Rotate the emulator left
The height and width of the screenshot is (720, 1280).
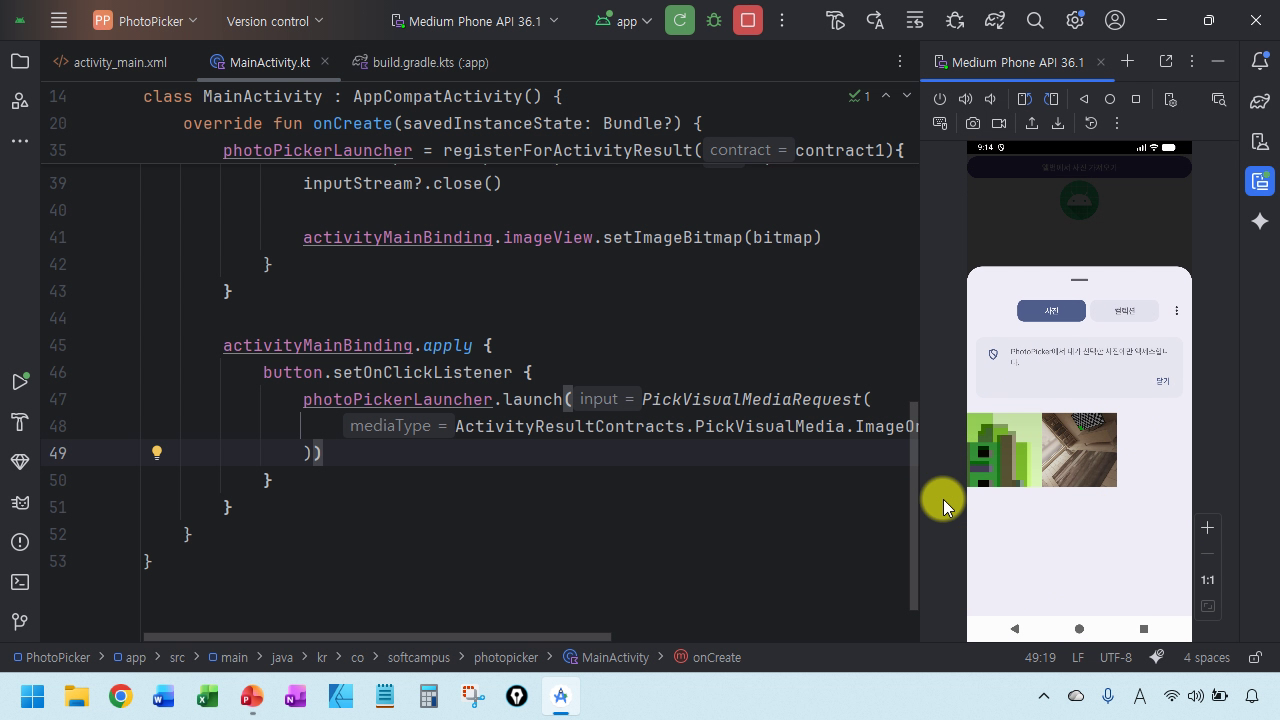[1024, 99]
